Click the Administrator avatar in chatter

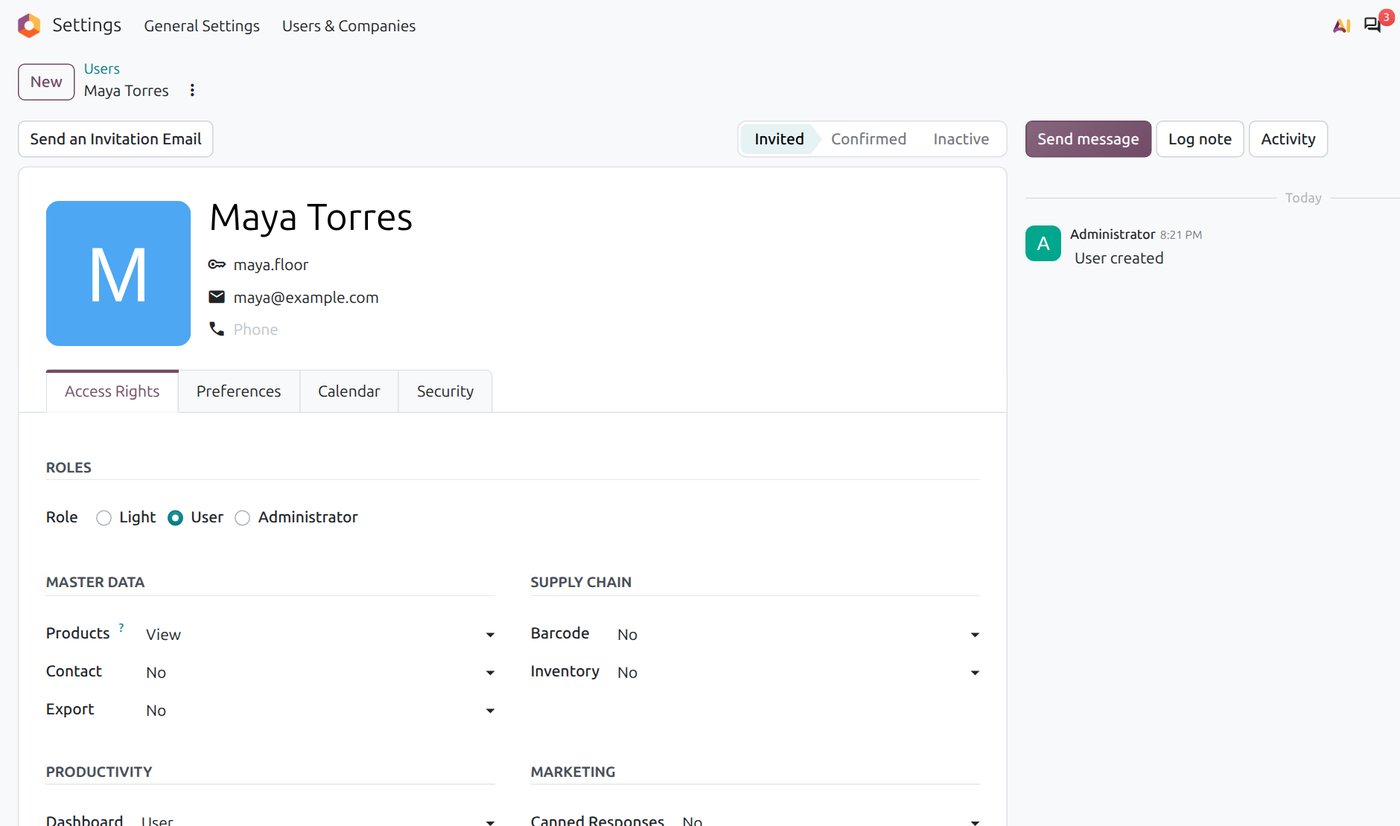coord(1043,243)
